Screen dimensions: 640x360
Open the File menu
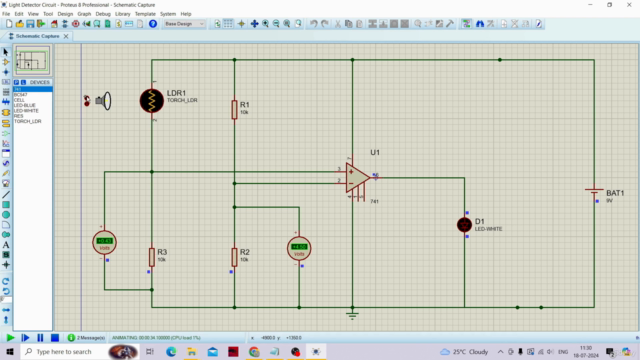(6, 14)
